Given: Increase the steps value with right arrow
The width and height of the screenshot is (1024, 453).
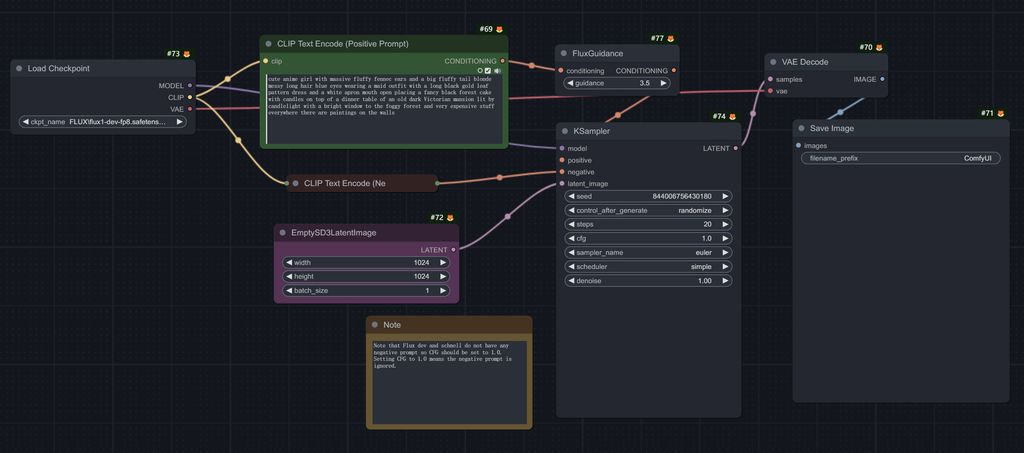Looking at the screenshot, I should point(725,225).
